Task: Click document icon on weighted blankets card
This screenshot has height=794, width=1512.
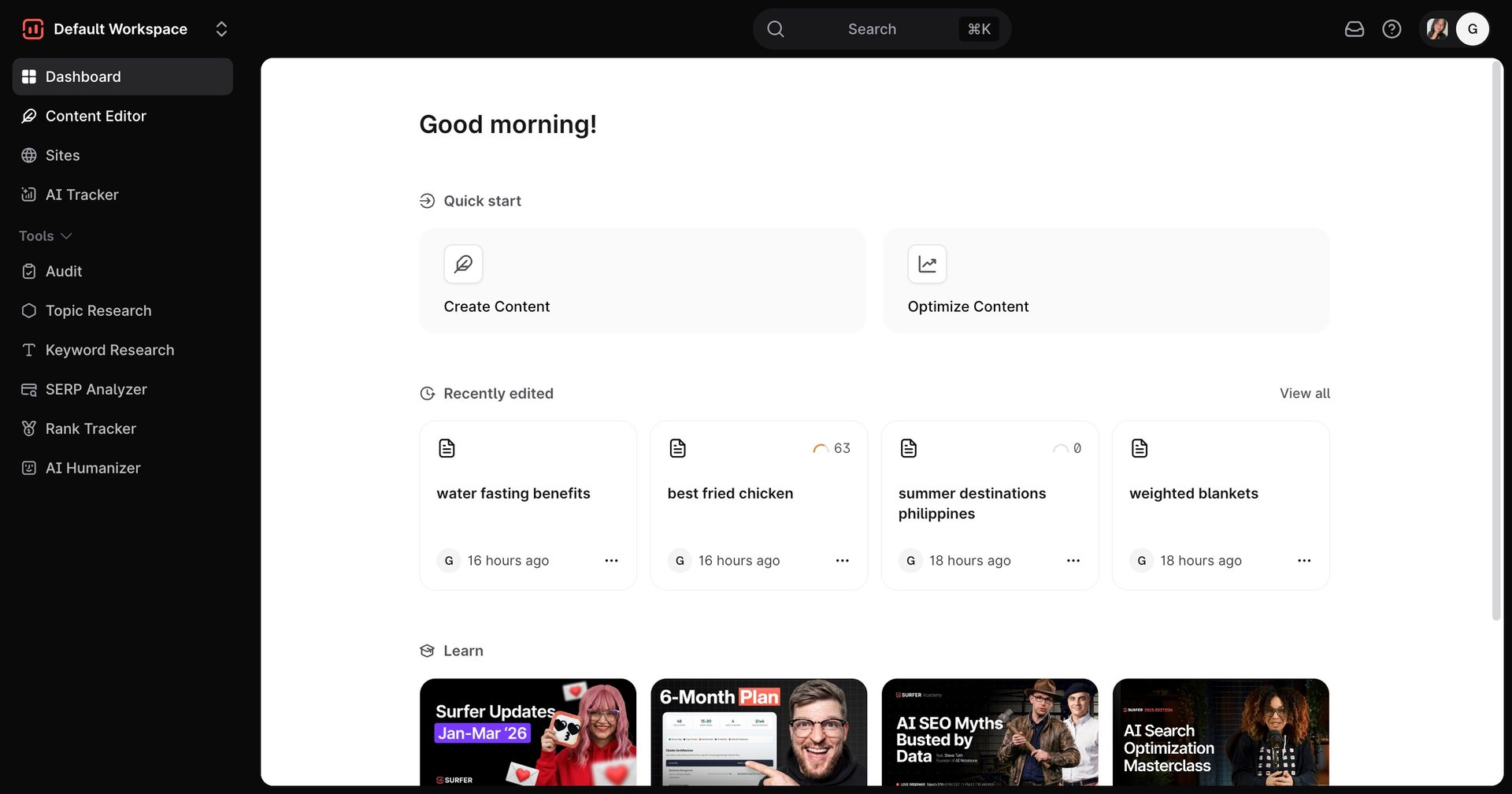Action: point(1139,448)
